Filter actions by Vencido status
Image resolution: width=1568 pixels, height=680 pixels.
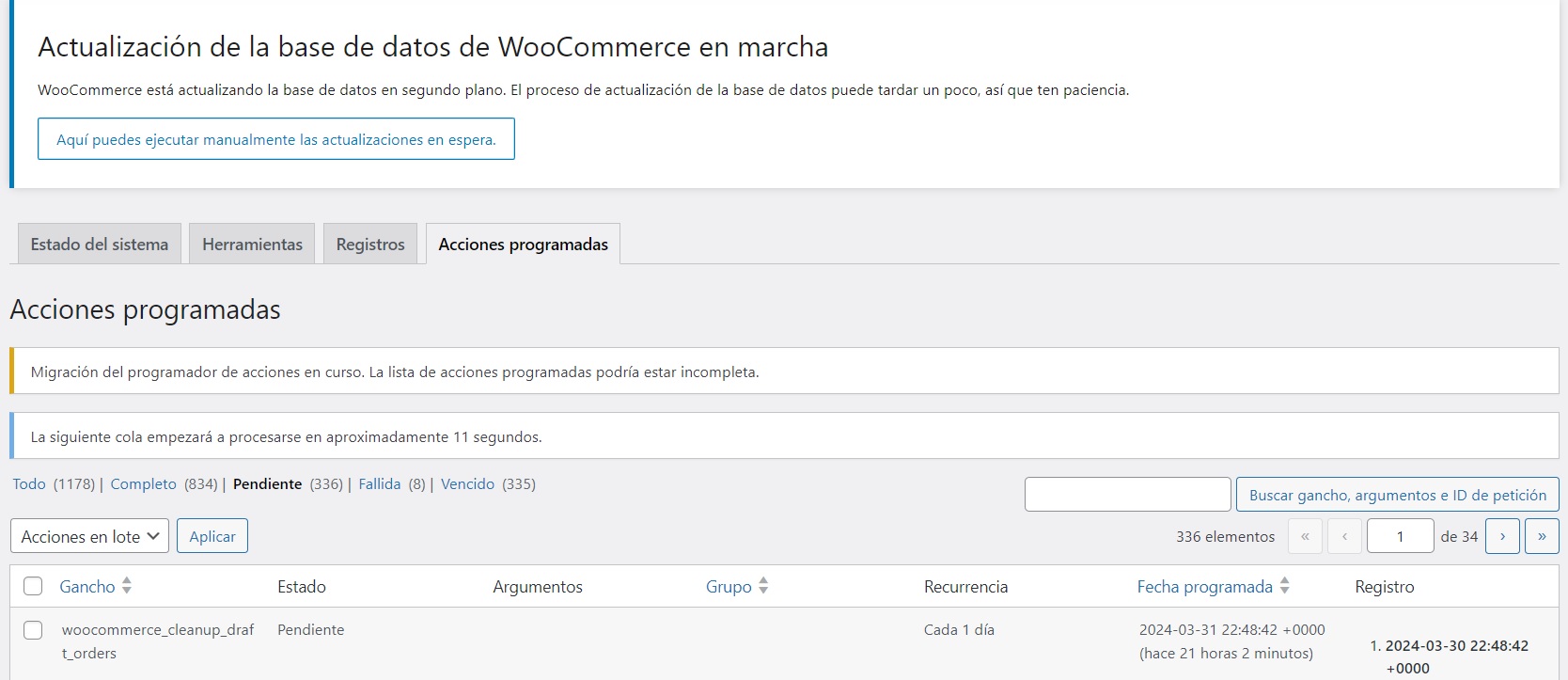(x=467, y=483)
